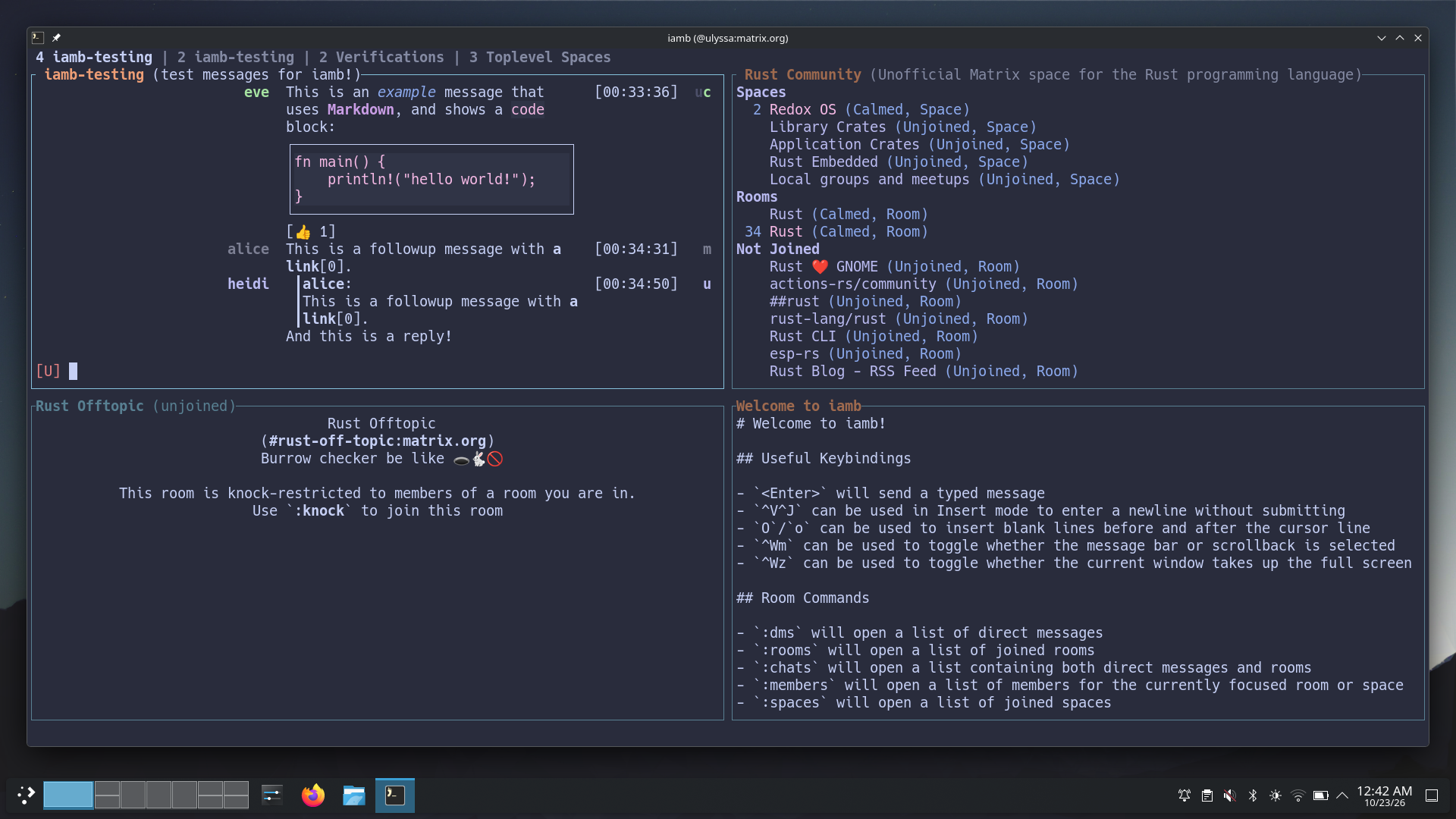Open the notifications bell in tray
The height and width of the screenshot is (819, 1456).
pos(1184,795)
